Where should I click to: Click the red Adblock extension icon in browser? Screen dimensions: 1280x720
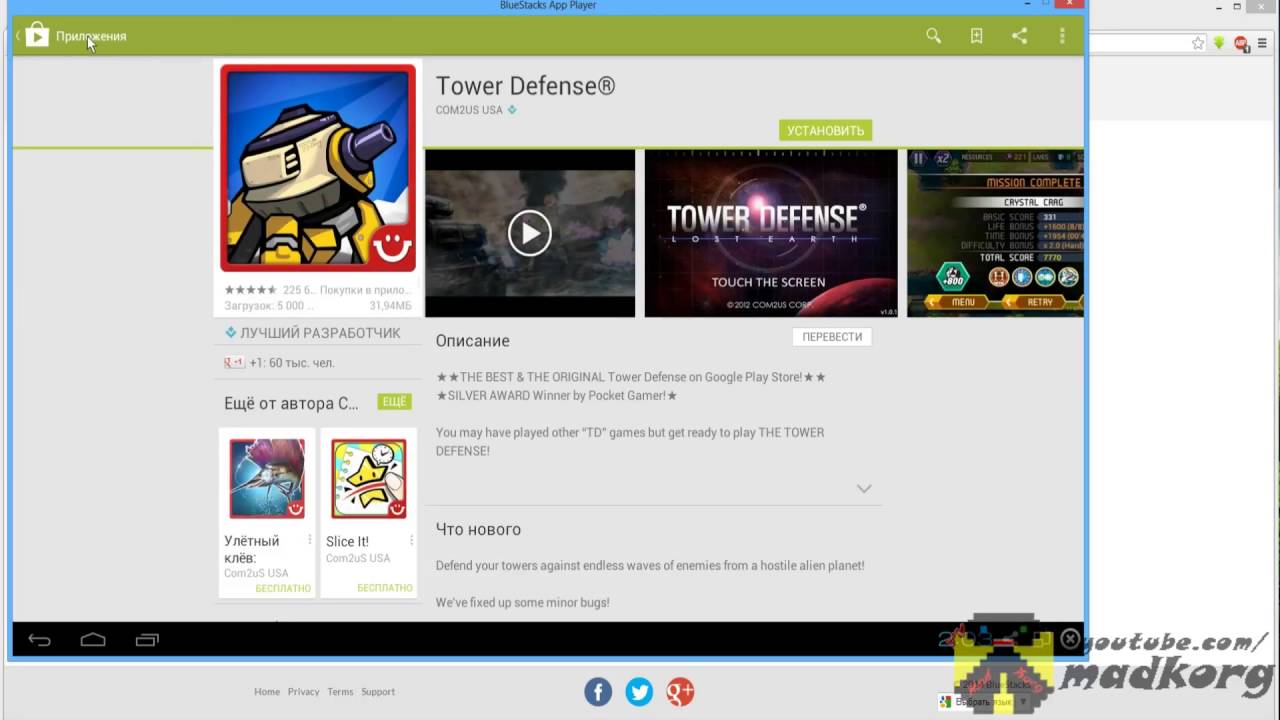pos(1241,43)
